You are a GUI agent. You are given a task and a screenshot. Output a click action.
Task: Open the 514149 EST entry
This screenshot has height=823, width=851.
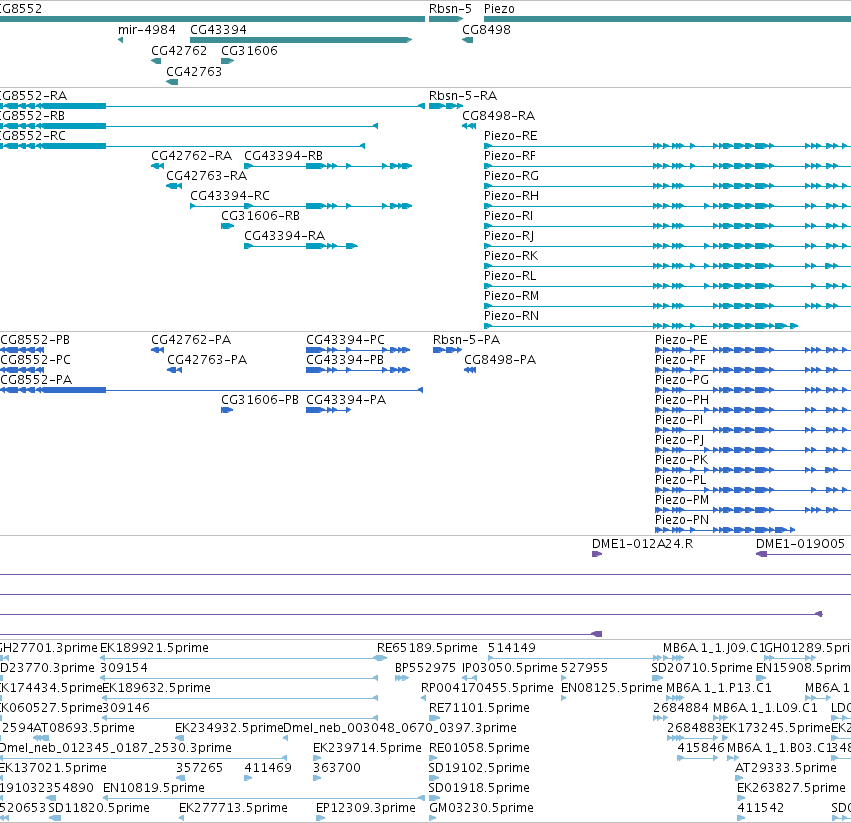pos(511,648)
